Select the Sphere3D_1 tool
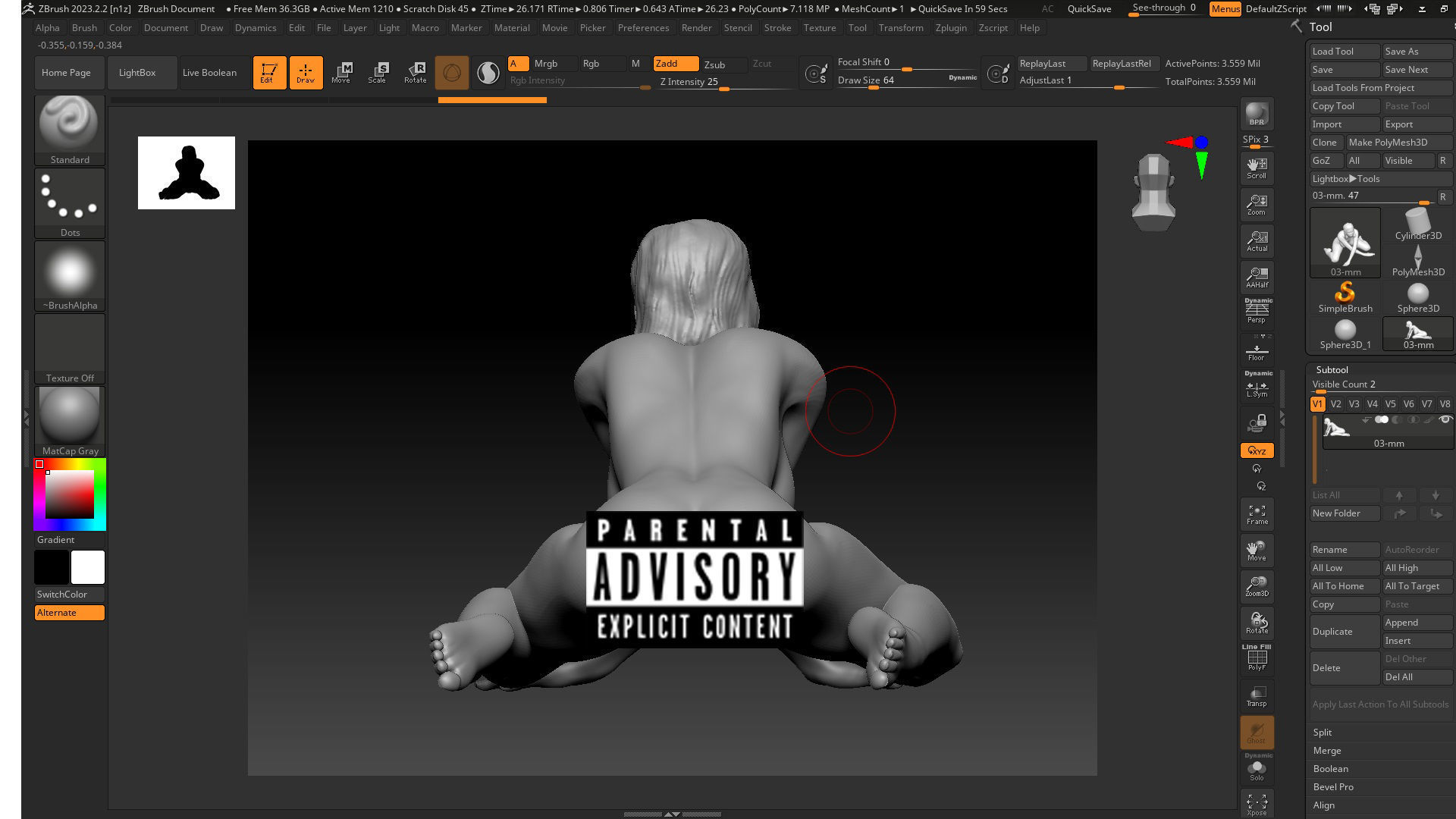 pyautogui.click(x=1345, y=334)
